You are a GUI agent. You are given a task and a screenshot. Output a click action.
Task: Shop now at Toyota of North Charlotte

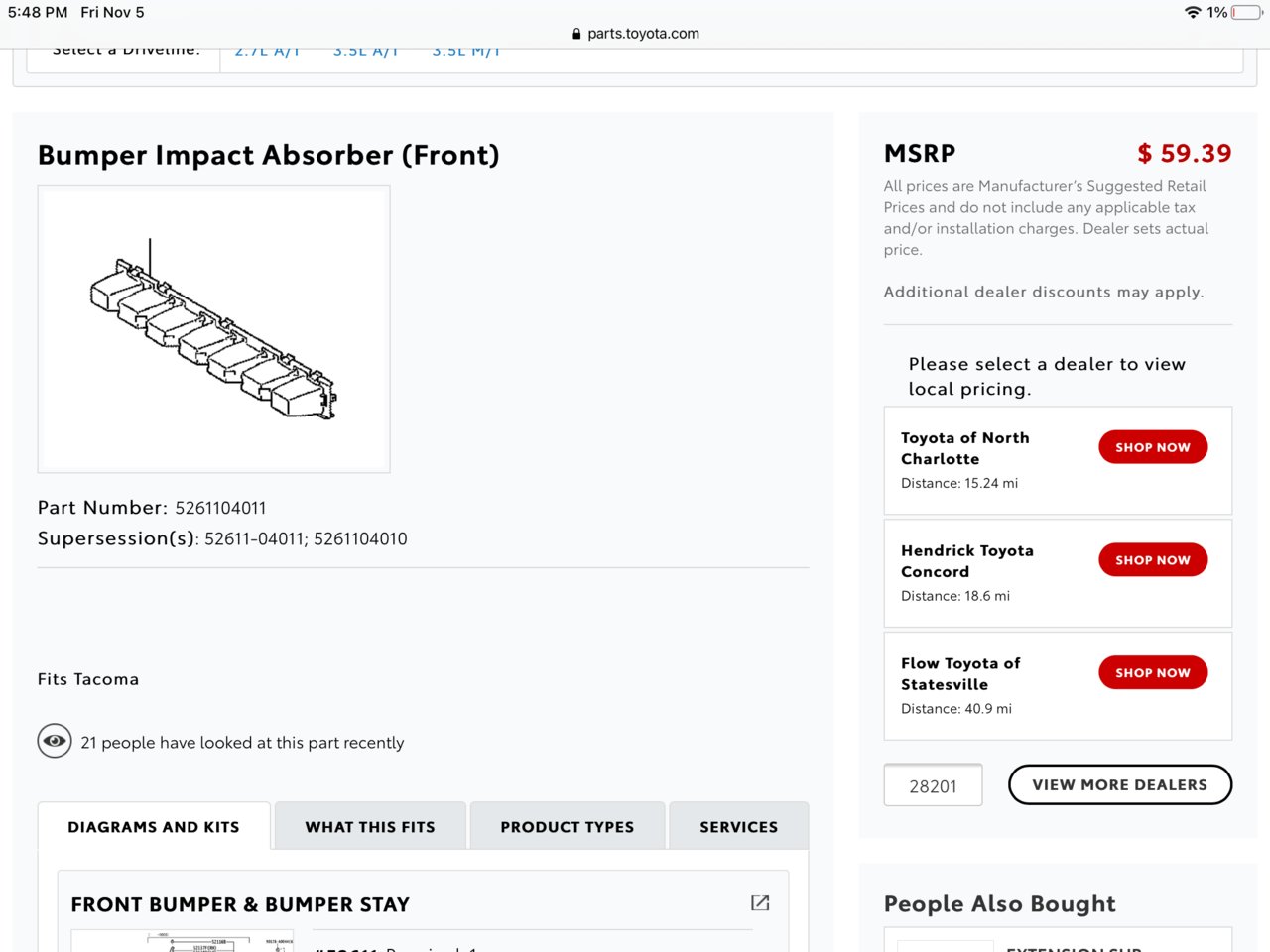(1153, 447)
